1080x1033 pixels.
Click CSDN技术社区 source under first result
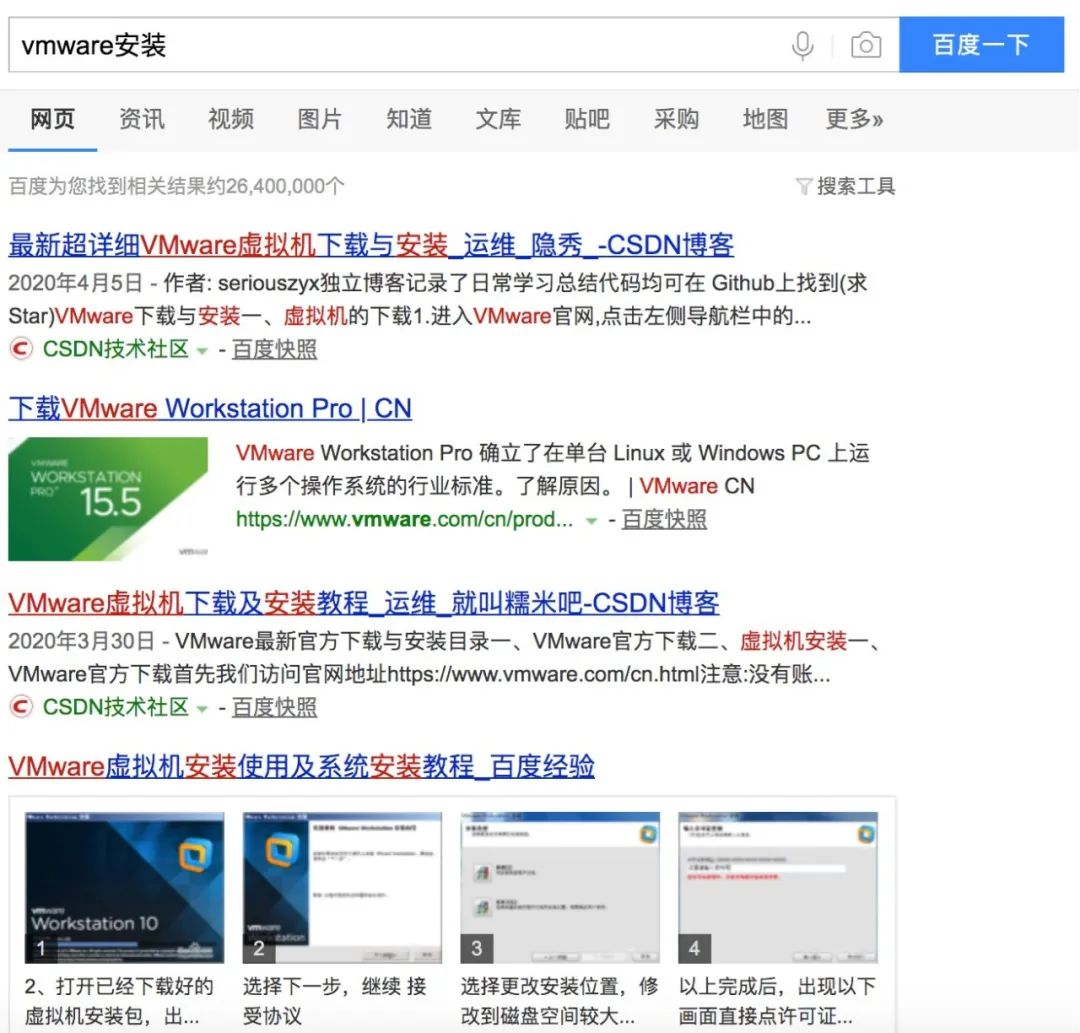(x=116, y=349)
